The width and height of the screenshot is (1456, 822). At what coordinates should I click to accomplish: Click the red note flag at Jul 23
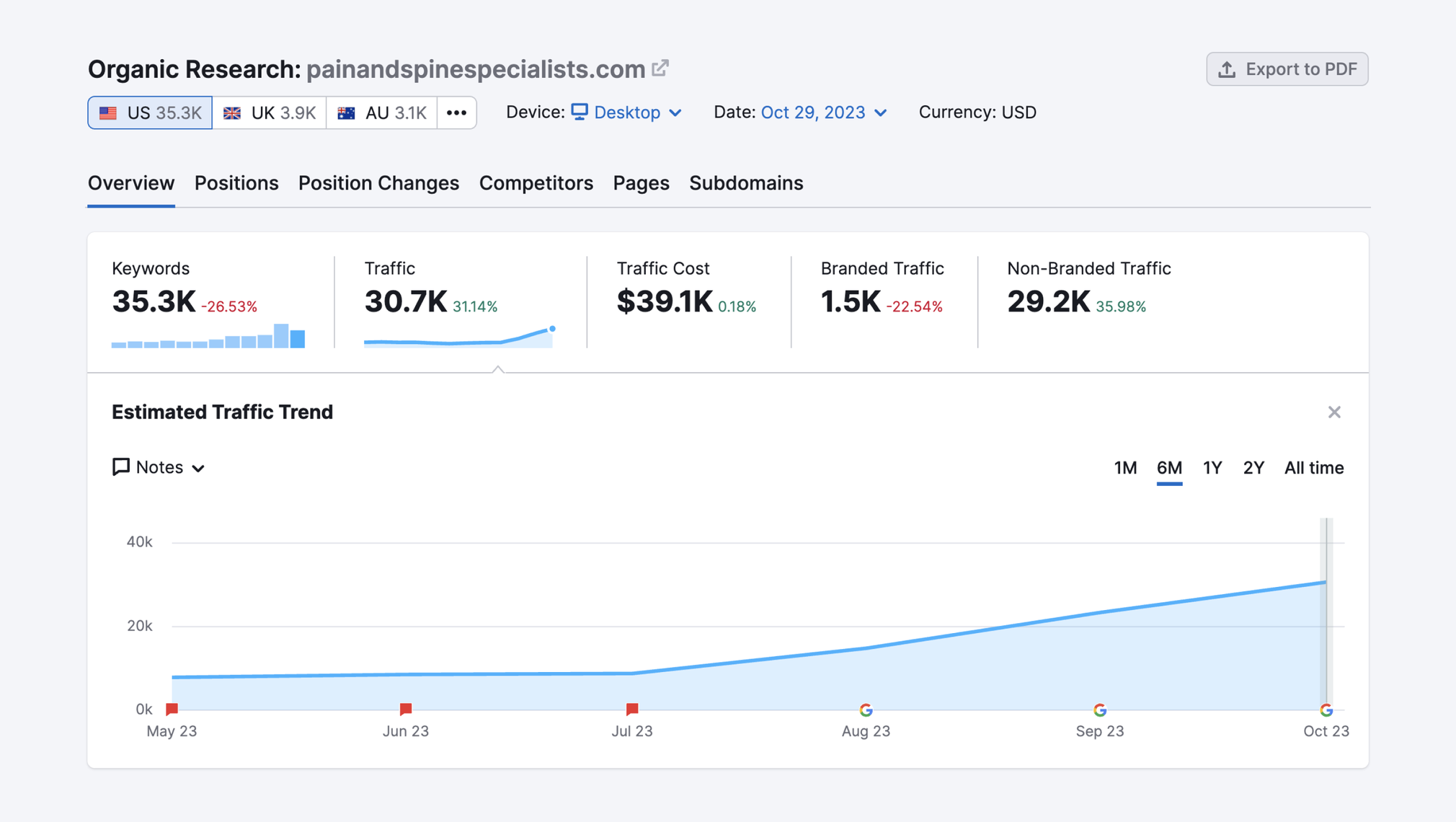click(x=632, y=709)
